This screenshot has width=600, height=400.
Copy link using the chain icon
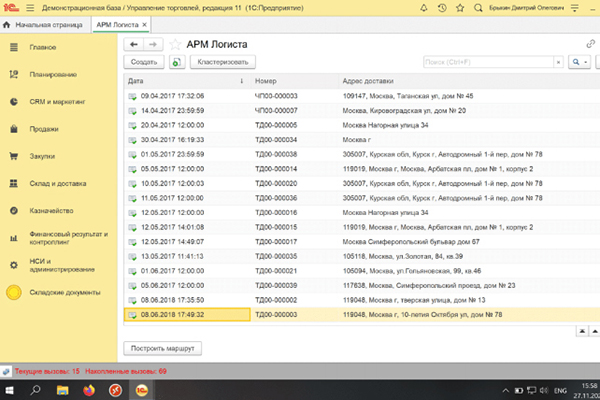click(589, 44)
